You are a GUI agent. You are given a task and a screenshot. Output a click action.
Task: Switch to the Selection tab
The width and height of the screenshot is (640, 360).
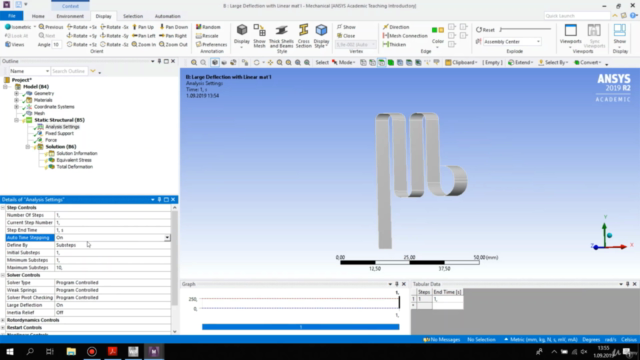pos(133,16)
